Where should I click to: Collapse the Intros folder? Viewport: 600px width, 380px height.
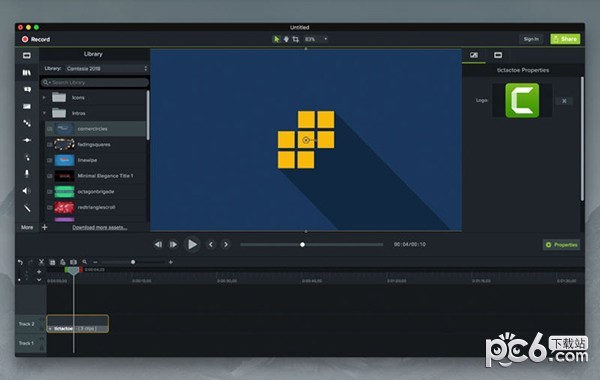44,113
